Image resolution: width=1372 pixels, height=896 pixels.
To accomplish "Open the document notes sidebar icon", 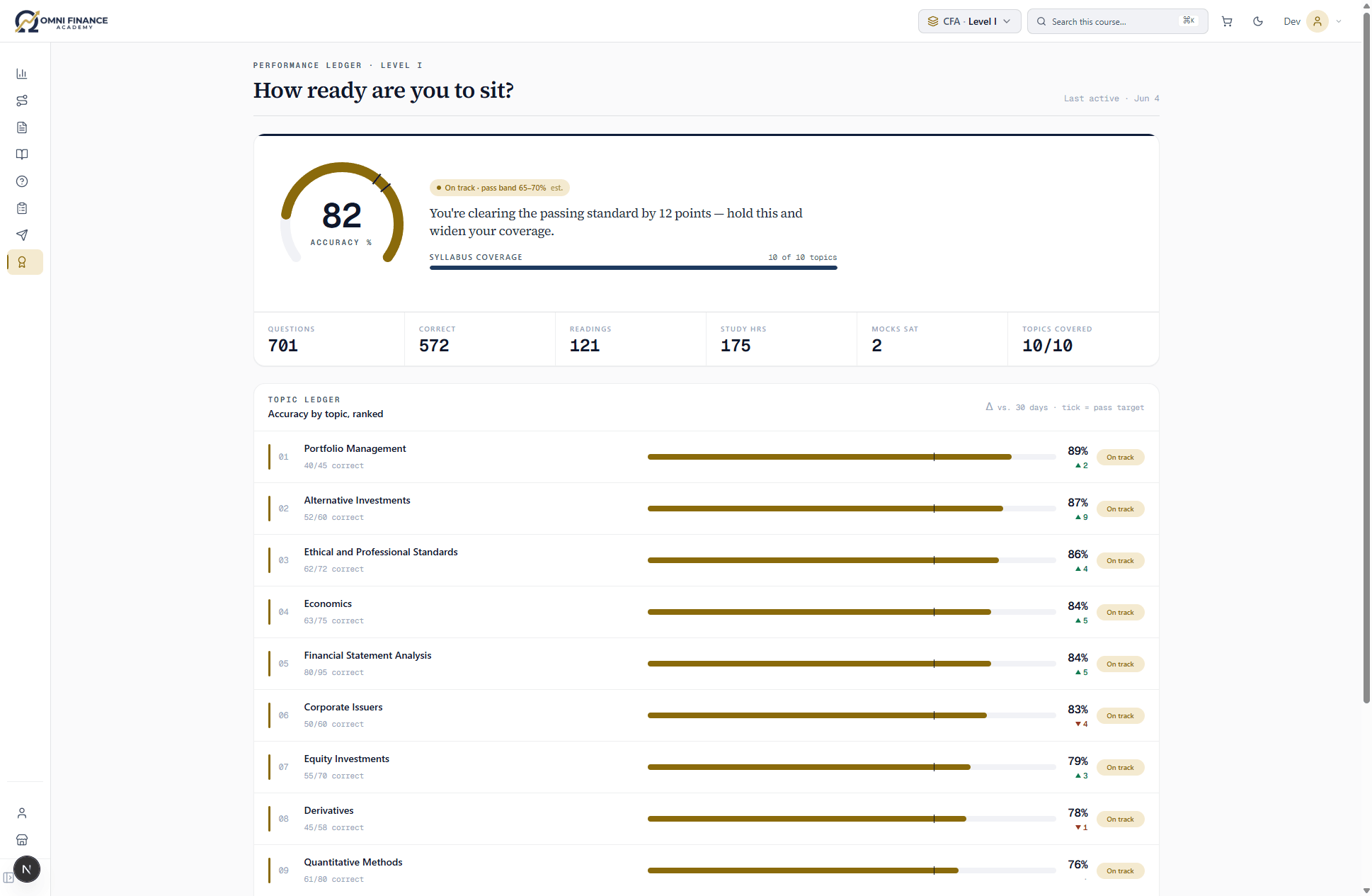I will pos(22,127).
